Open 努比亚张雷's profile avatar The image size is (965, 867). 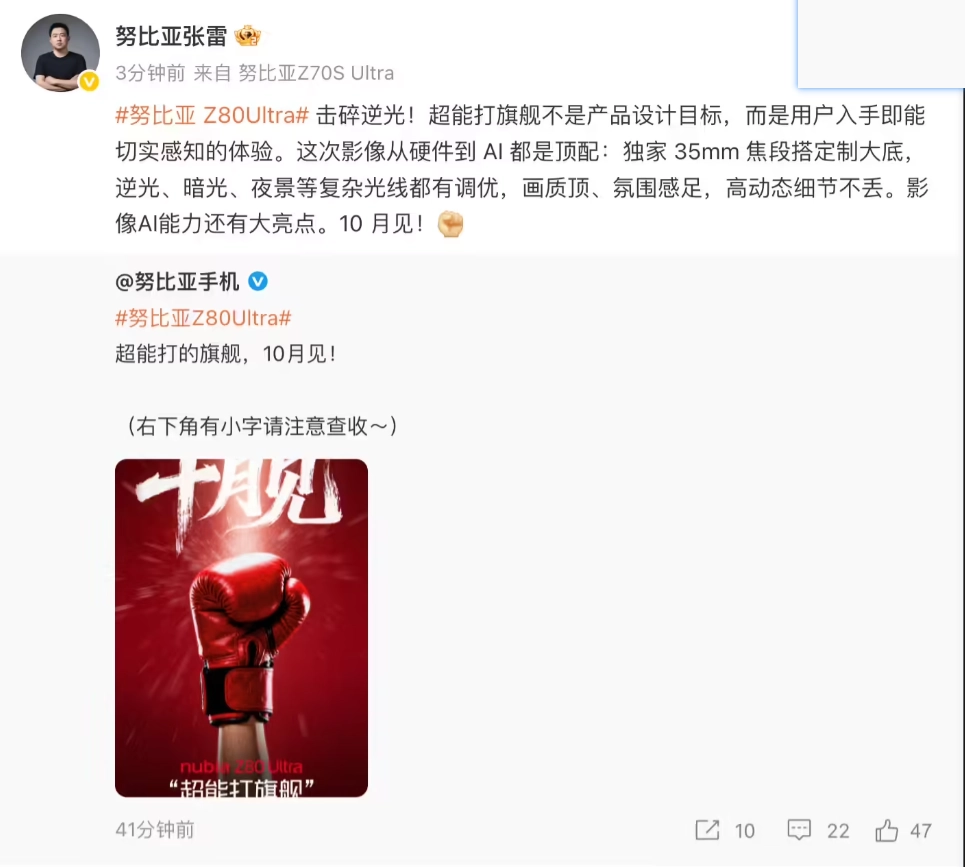coord(60,53)
